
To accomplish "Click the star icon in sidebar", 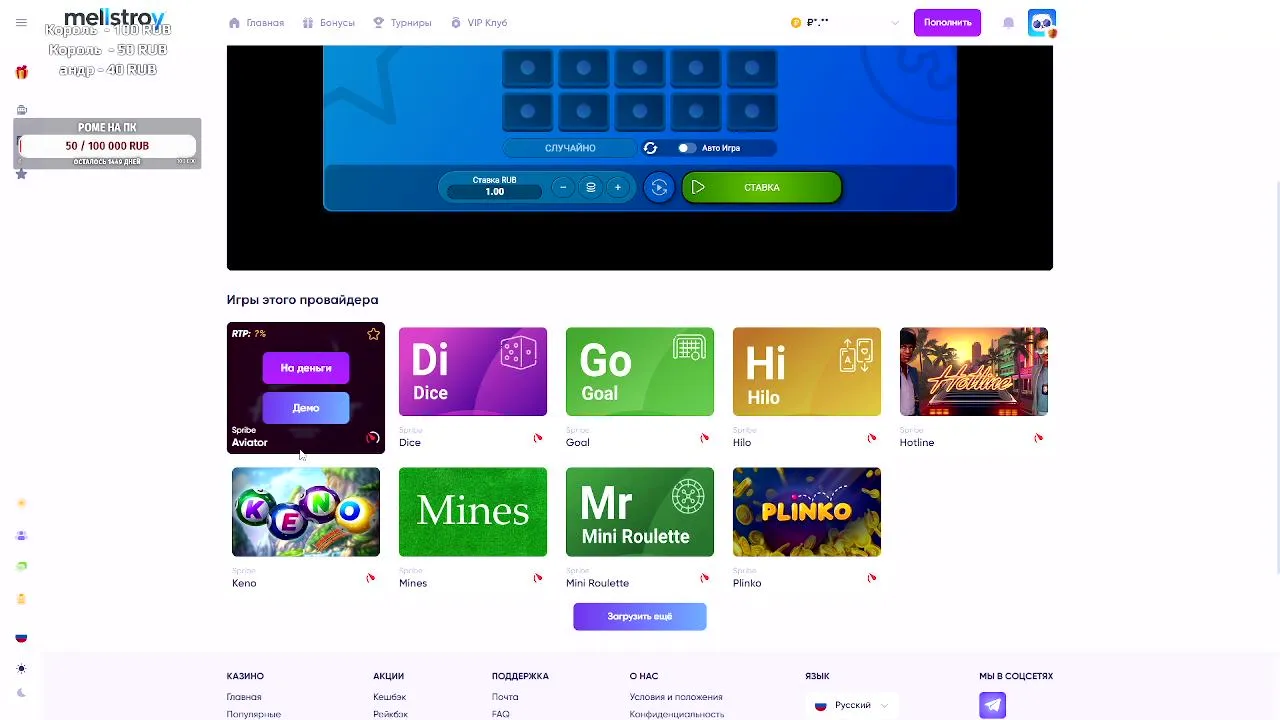I will (21, 174).
